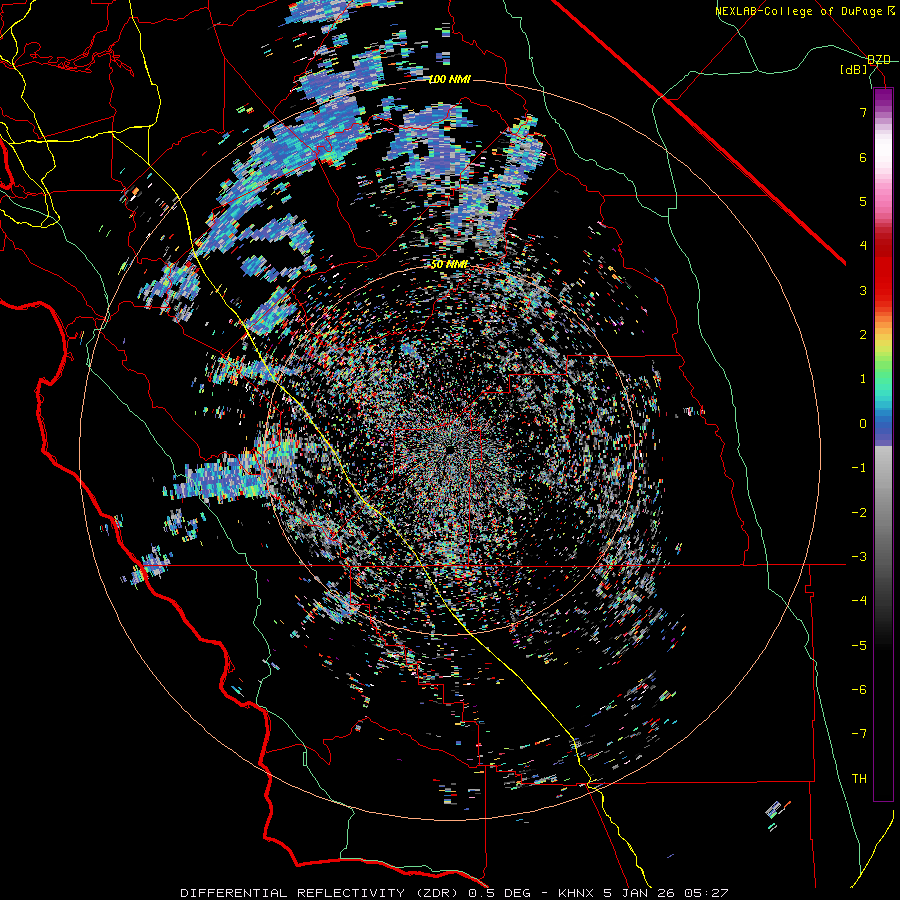Click the -4 value on the dB scale
This screenshot has height=900, width=900.
859,601
